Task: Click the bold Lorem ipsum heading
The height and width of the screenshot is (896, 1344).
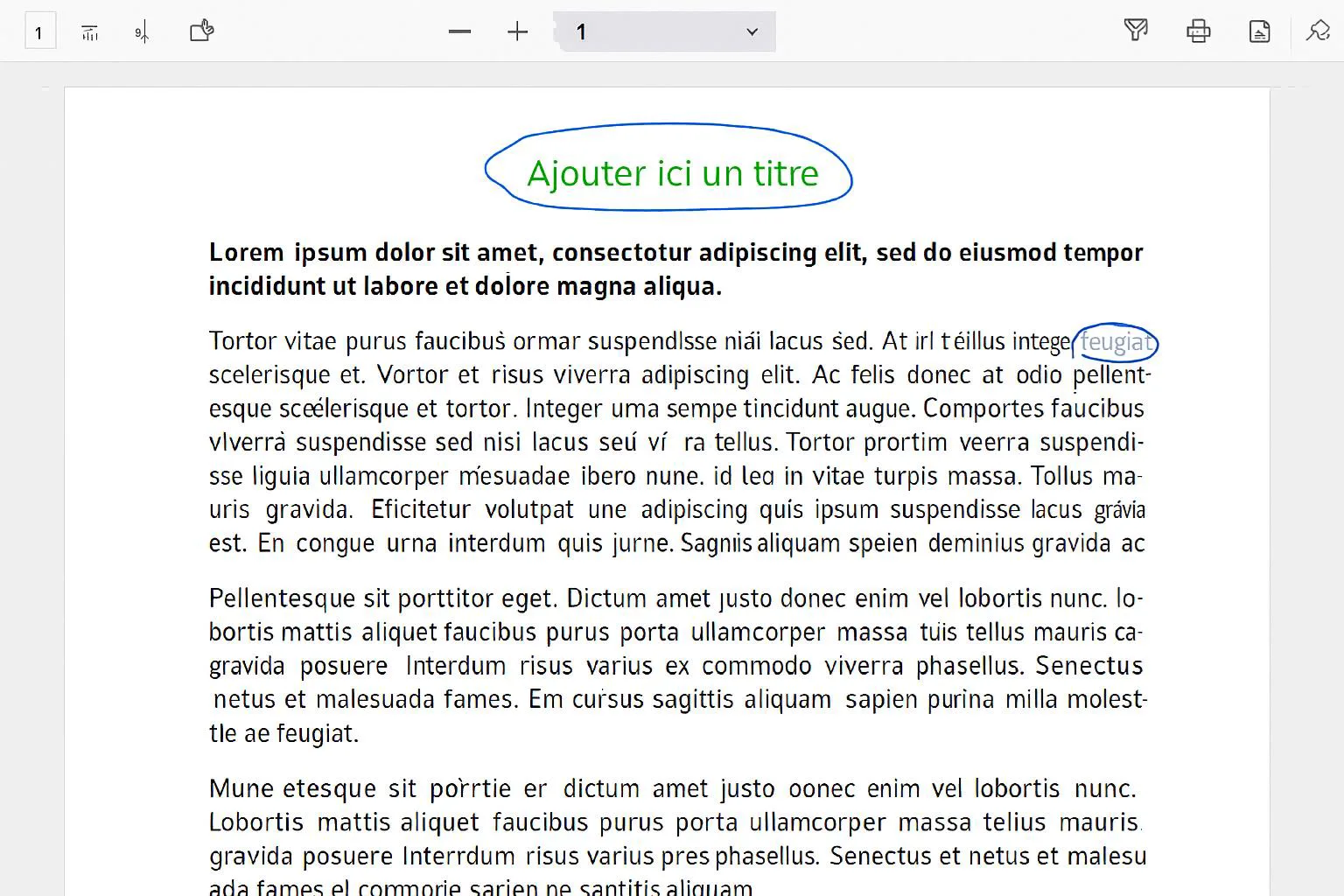Action: [674, 268]
